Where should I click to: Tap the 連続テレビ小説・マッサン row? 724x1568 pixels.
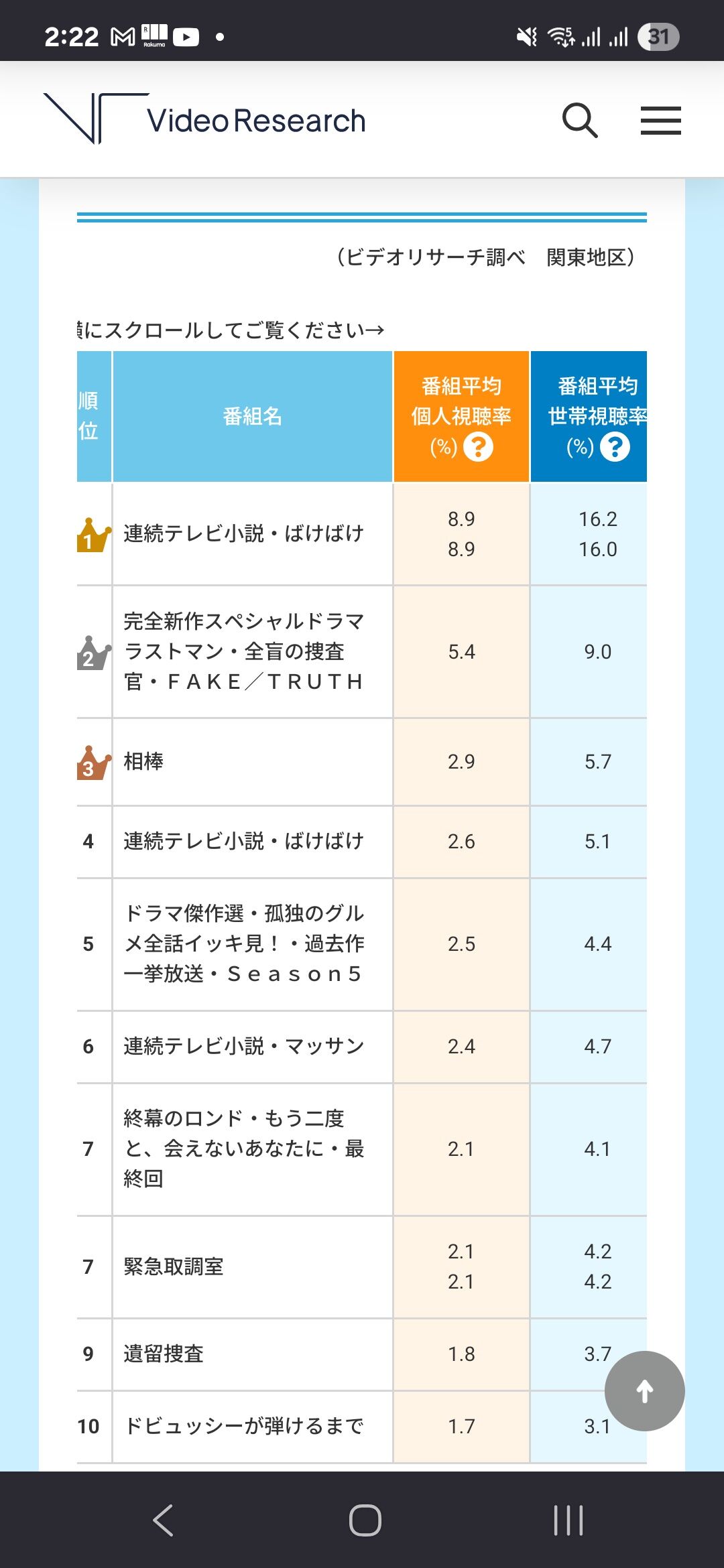(362, 1046)
